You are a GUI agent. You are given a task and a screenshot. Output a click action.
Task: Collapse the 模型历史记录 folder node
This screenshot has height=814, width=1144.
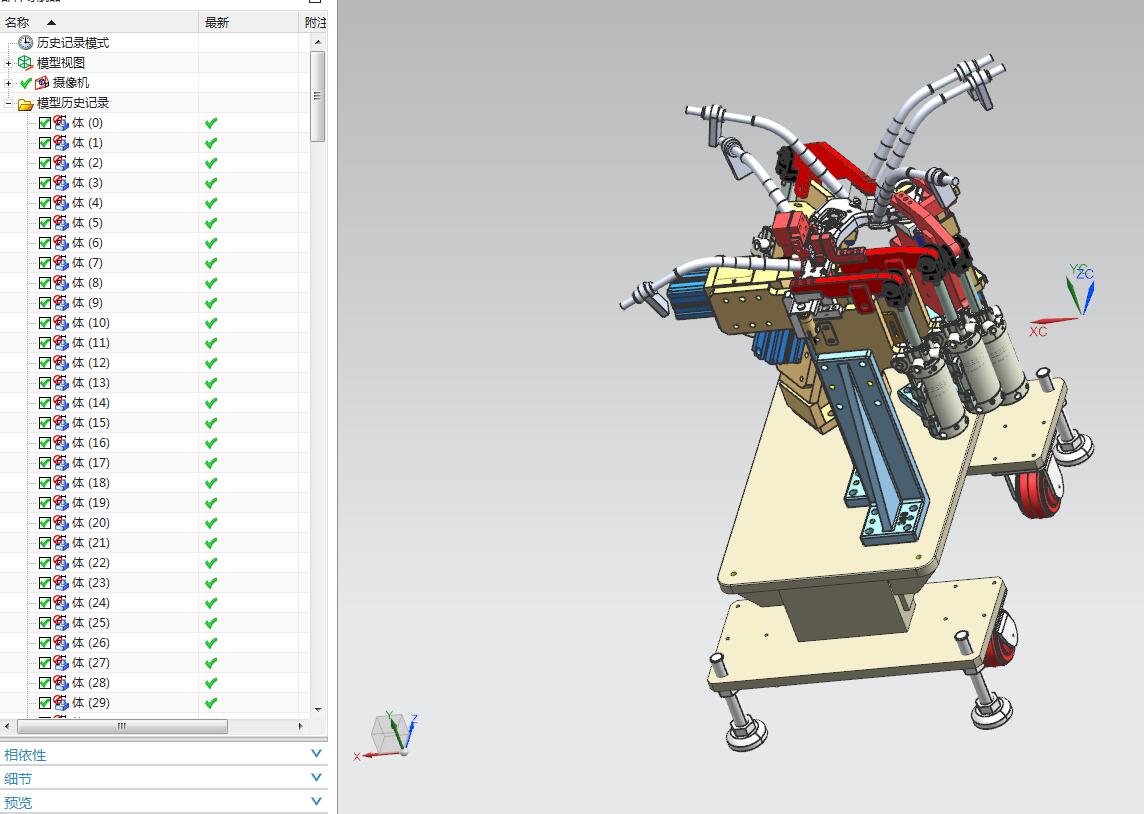(8, 103)
